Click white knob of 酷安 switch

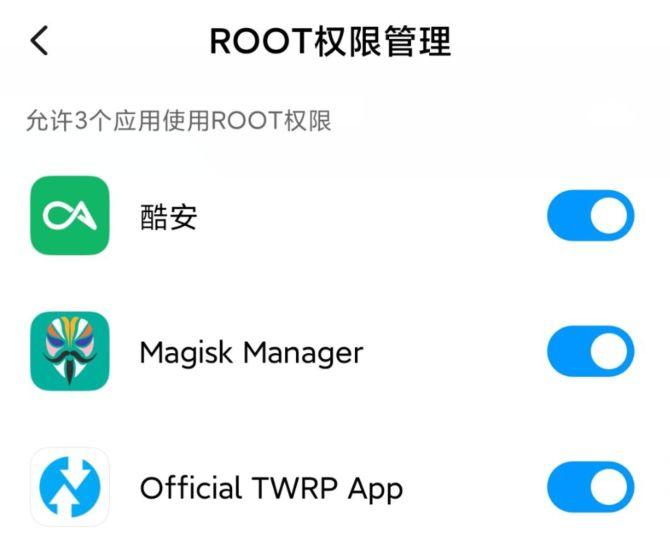pyautogui.click(x=609, y=216)
